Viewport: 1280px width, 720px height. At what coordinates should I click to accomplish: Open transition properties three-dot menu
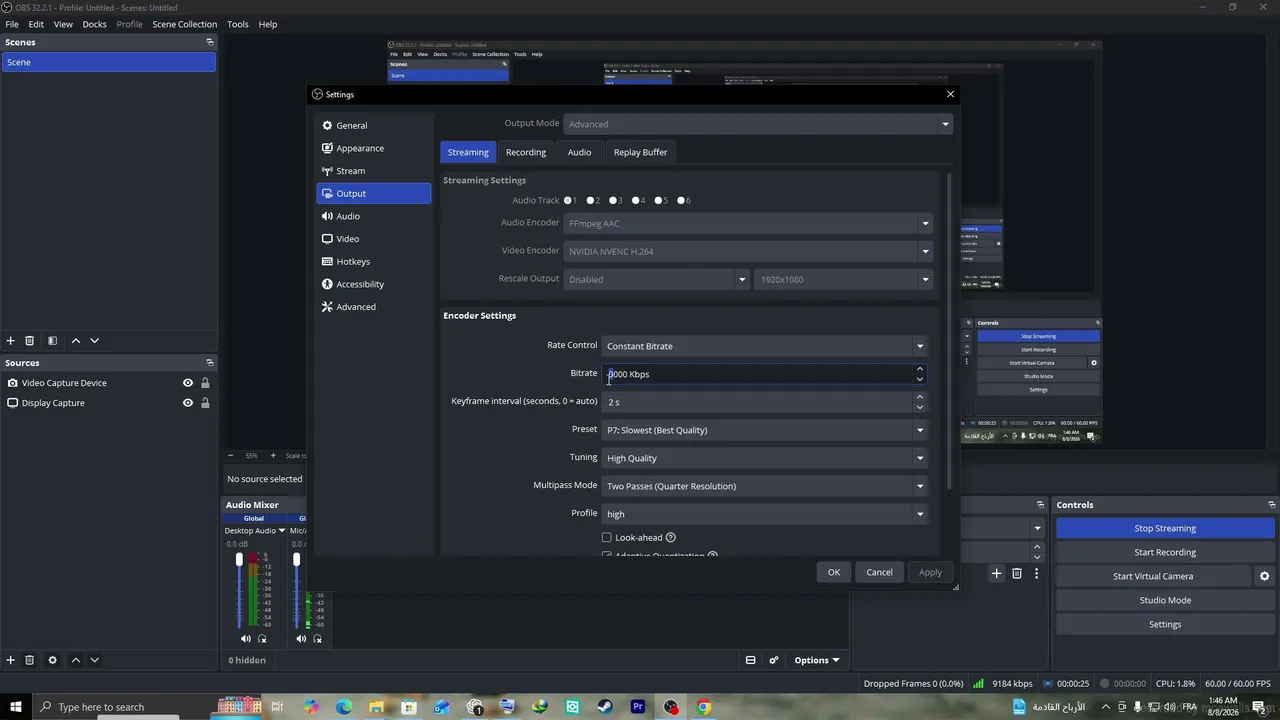coord(1037,573)
